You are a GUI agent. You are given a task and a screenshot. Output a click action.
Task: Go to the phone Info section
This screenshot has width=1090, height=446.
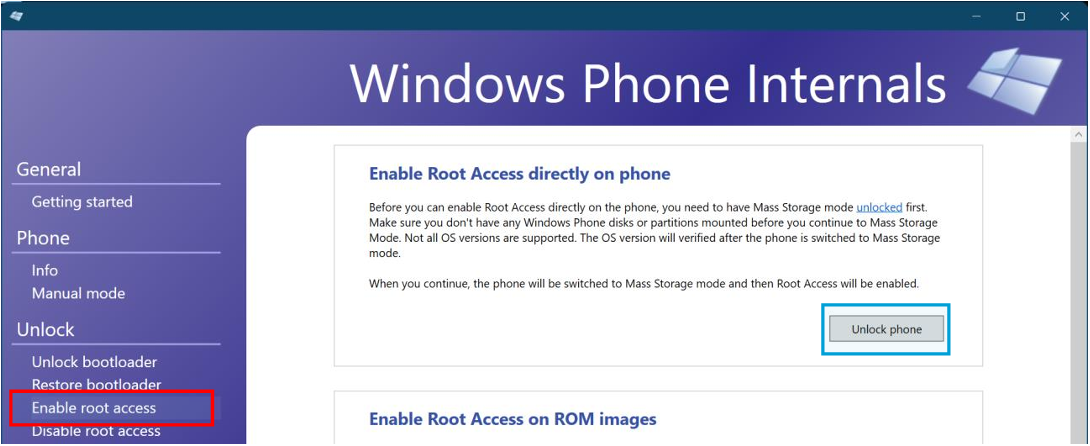click(45, 270)
